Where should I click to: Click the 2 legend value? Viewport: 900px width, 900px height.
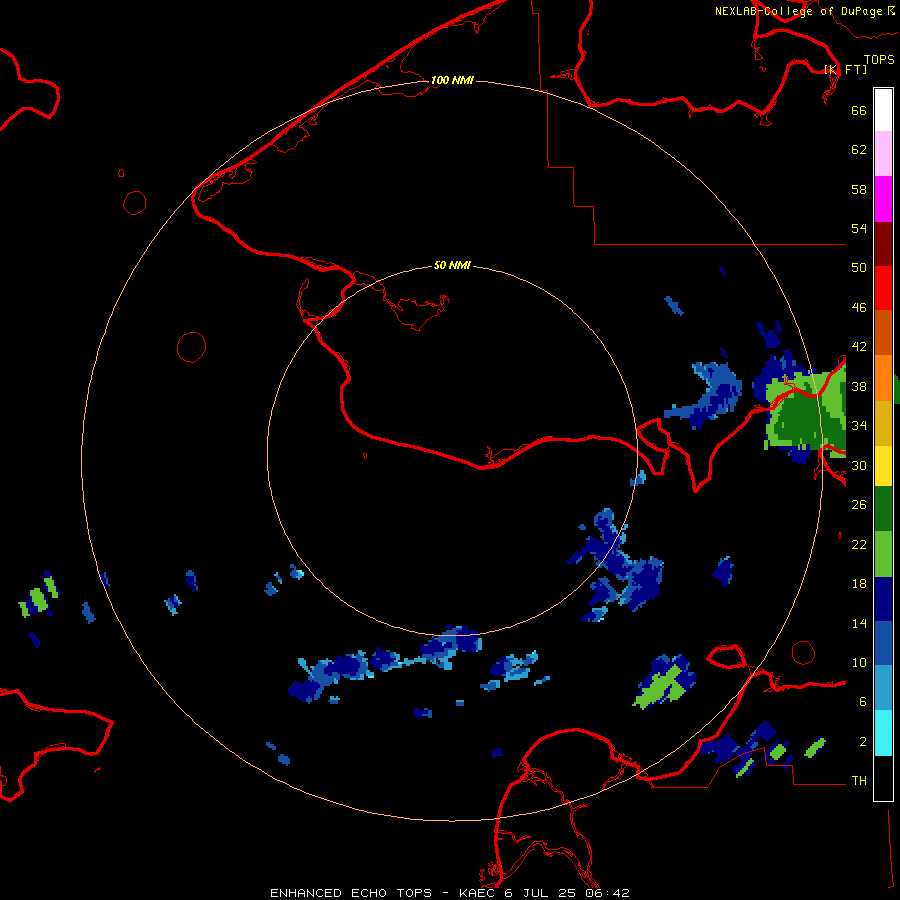coord(863,742)
